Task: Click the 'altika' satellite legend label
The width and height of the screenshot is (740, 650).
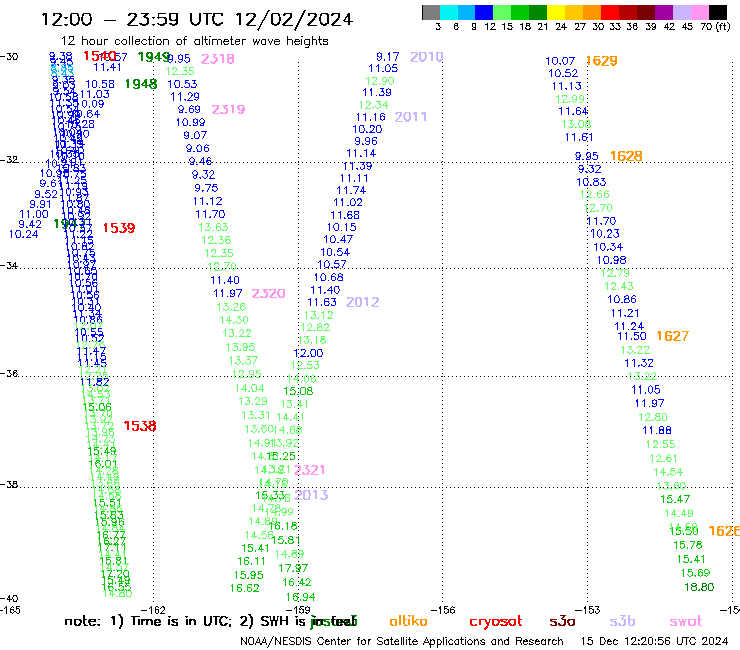Action: click(408, 621)
